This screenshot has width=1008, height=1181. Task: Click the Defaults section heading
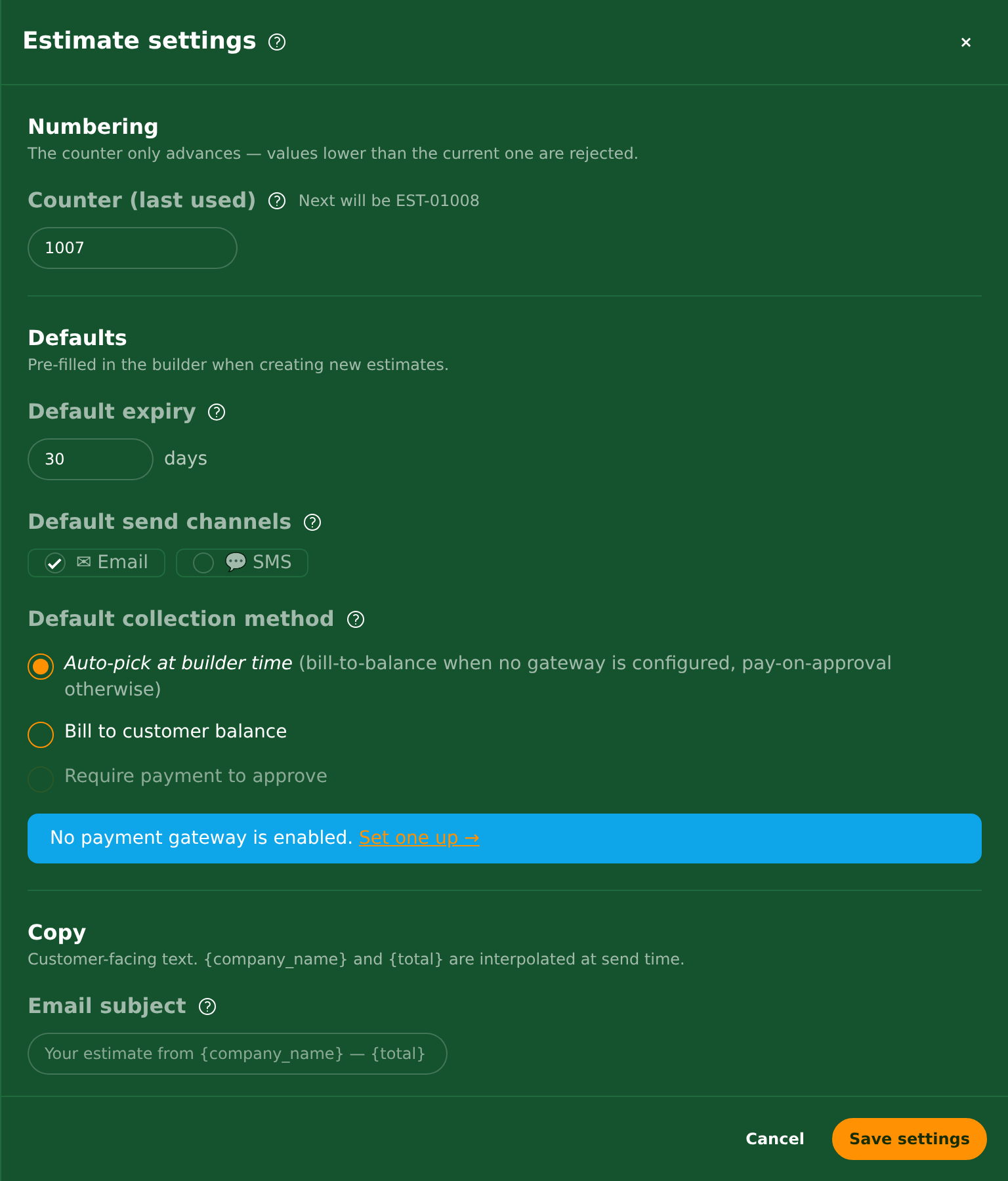pos(77,338)
